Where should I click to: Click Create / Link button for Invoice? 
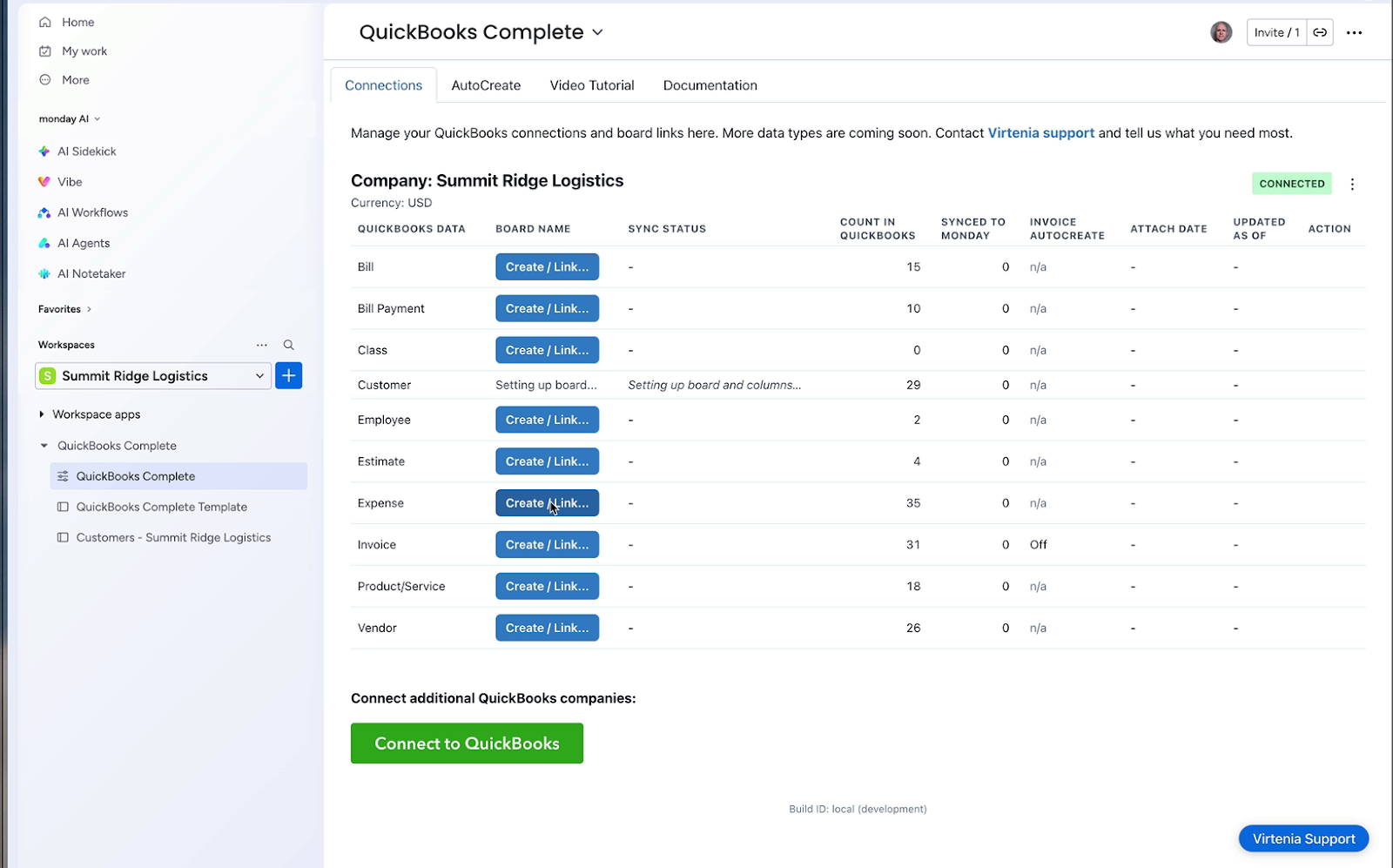click(x=547, y=545)
